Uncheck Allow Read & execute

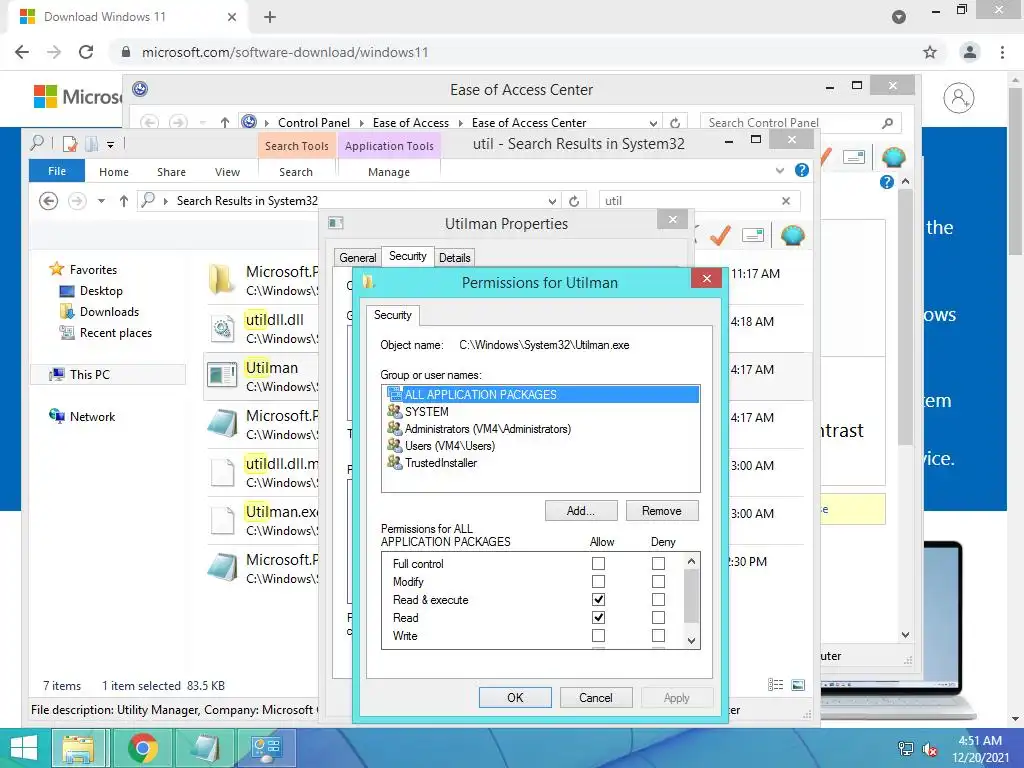598,599
